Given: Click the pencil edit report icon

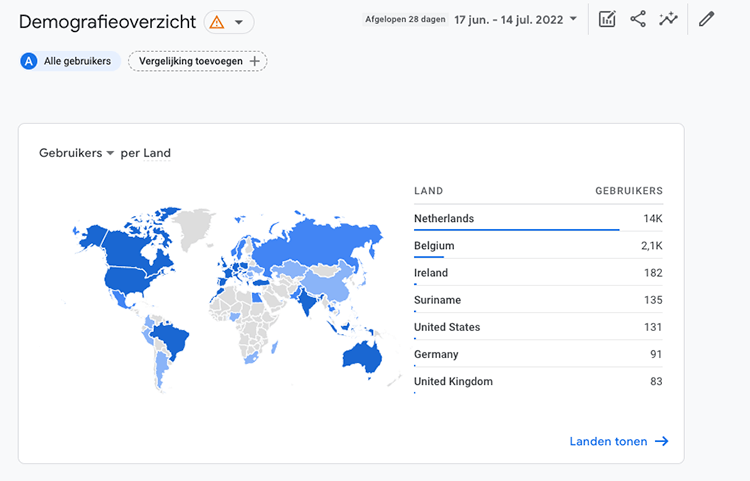Looking at the screenshot, I should [x=707, y=19].
